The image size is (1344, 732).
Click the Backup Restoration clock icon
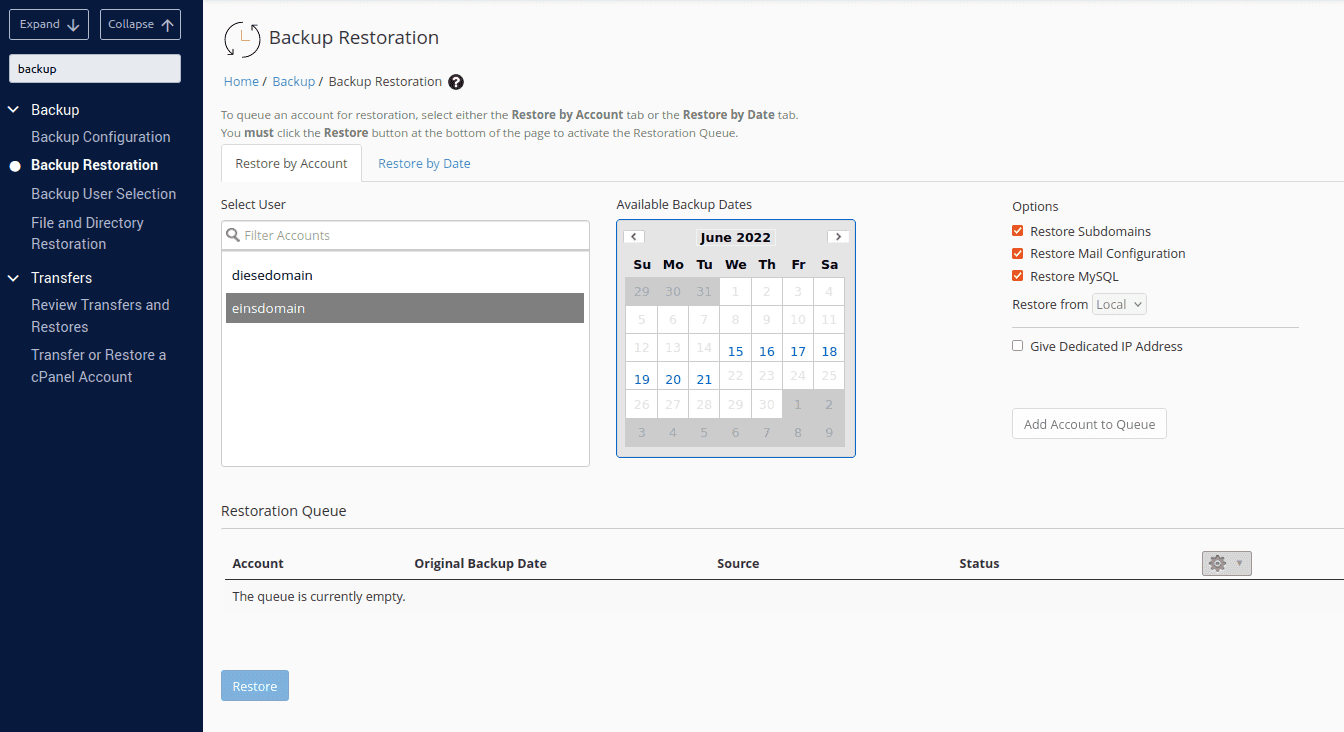coord(242,39)
